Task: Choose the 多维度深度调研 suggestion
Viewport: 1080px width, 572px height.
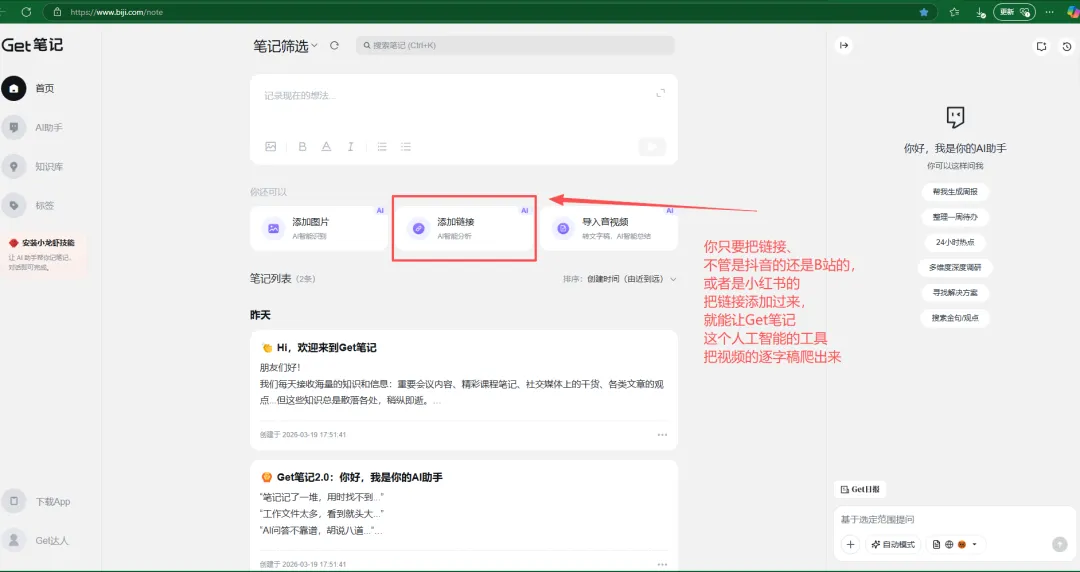Action: (955, 267)
